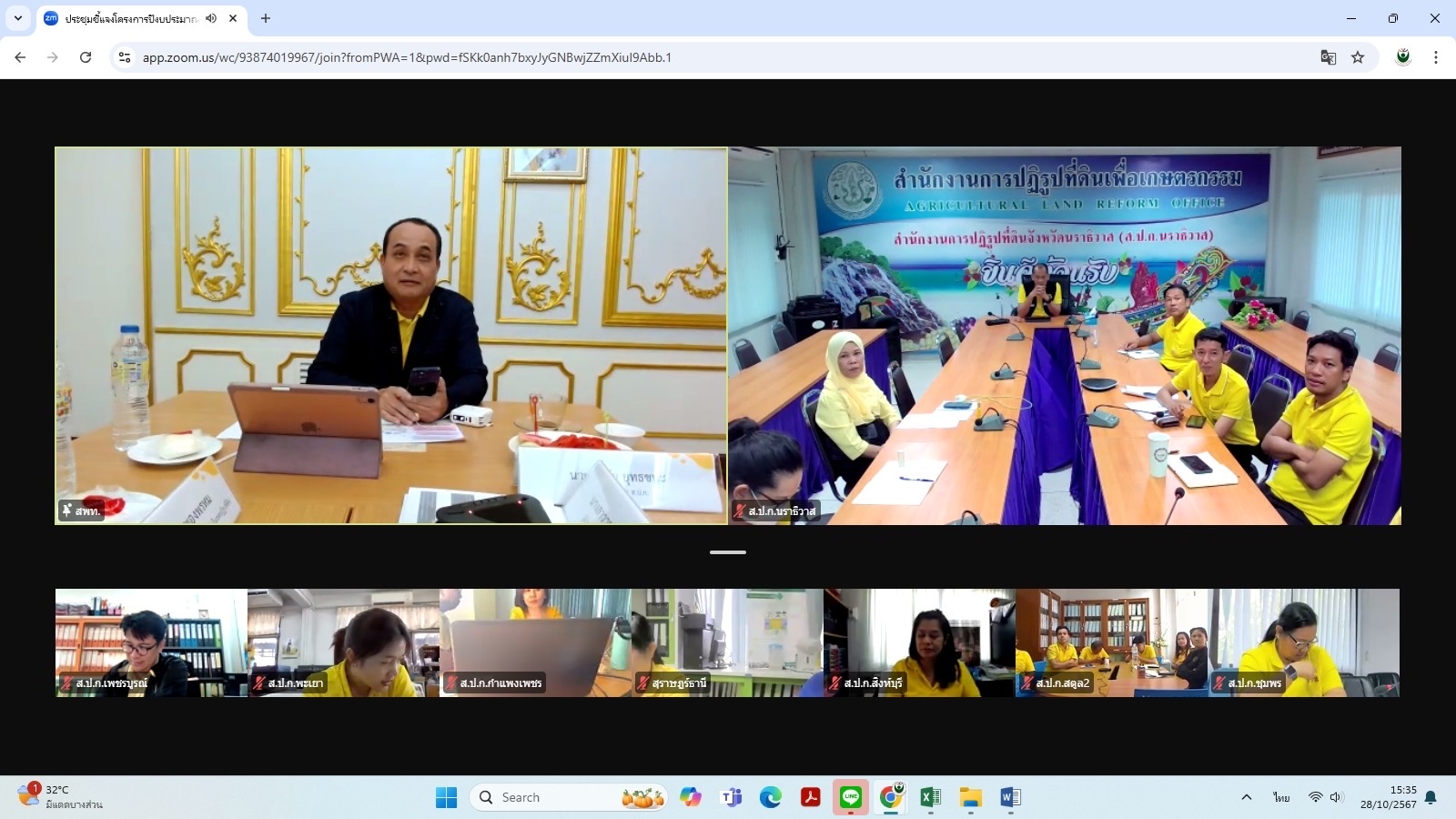The width and height of the screenshot is (1456, 819).
Task: Open the translate page icon in address bar
Action: [1329, 57]
